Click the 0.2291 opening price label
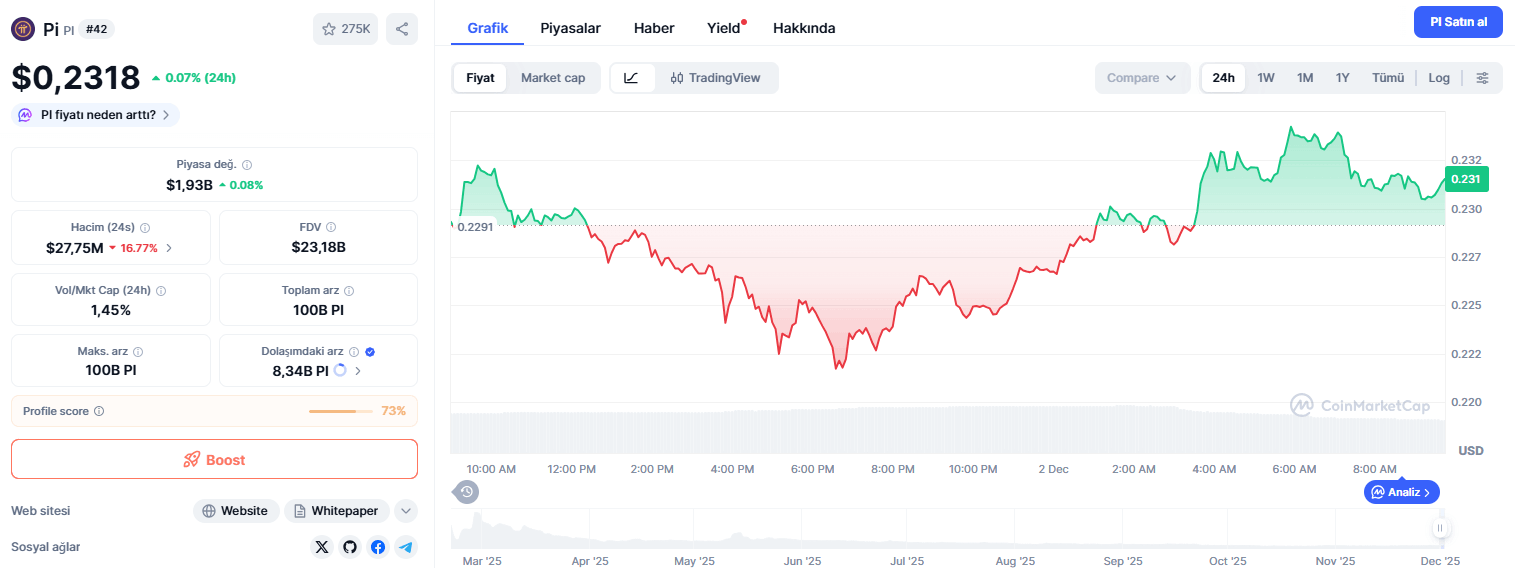Image resolution: width=1515 pixels, height=568 pixels. tap(473, 227)
